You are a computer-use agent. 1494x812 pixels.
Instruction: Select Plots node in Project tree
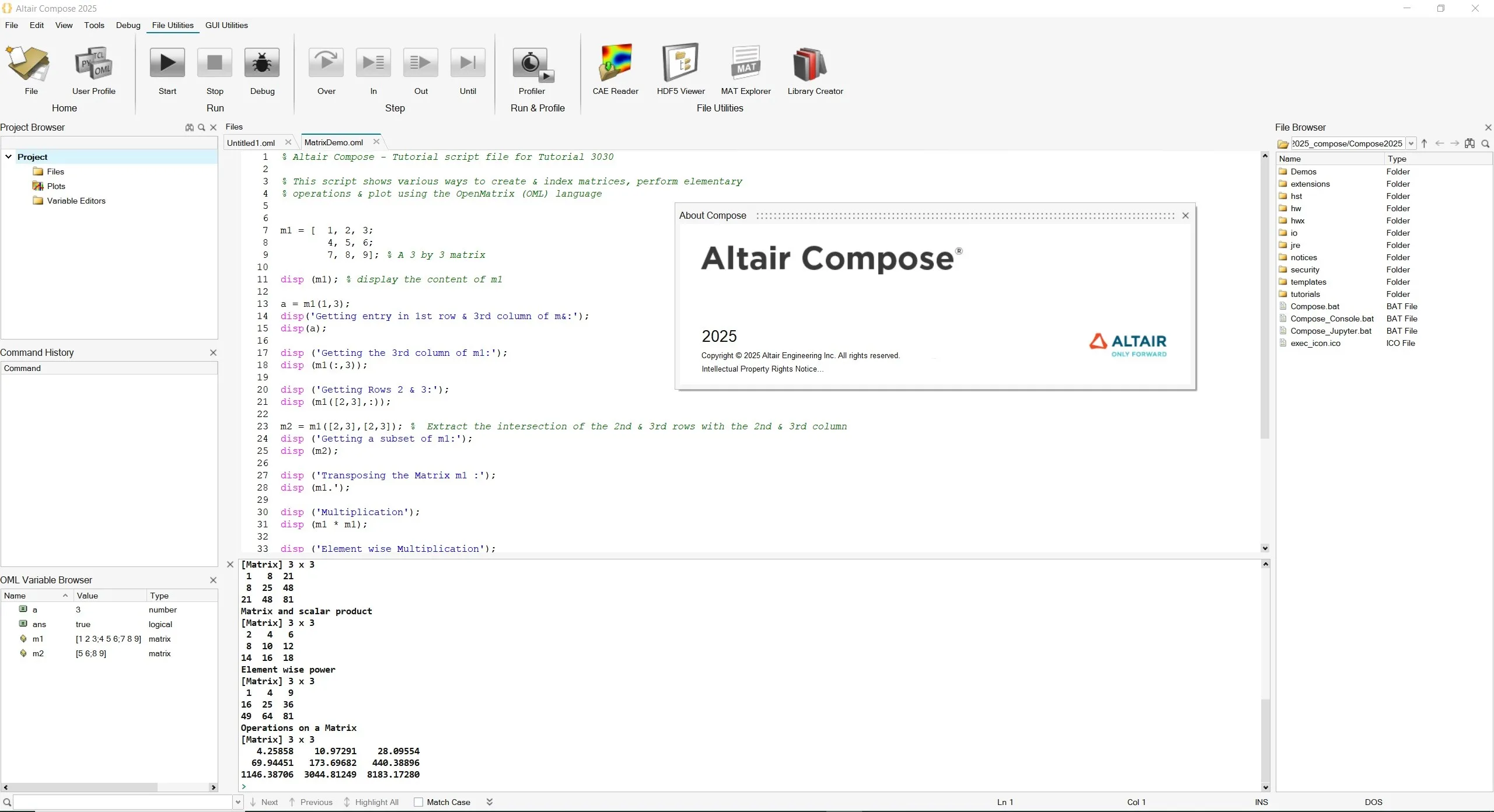[x=56, y=186]
